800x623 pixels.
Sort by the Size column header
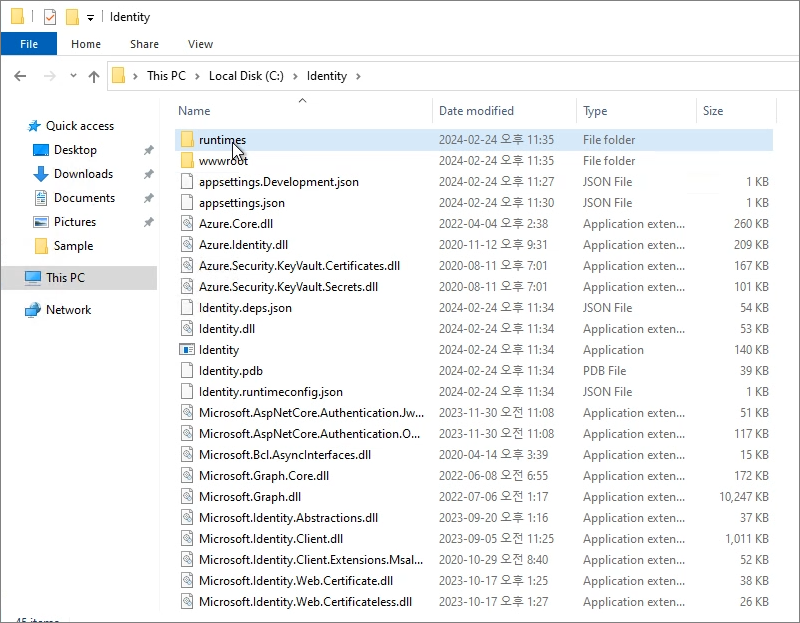click(713, 111)
